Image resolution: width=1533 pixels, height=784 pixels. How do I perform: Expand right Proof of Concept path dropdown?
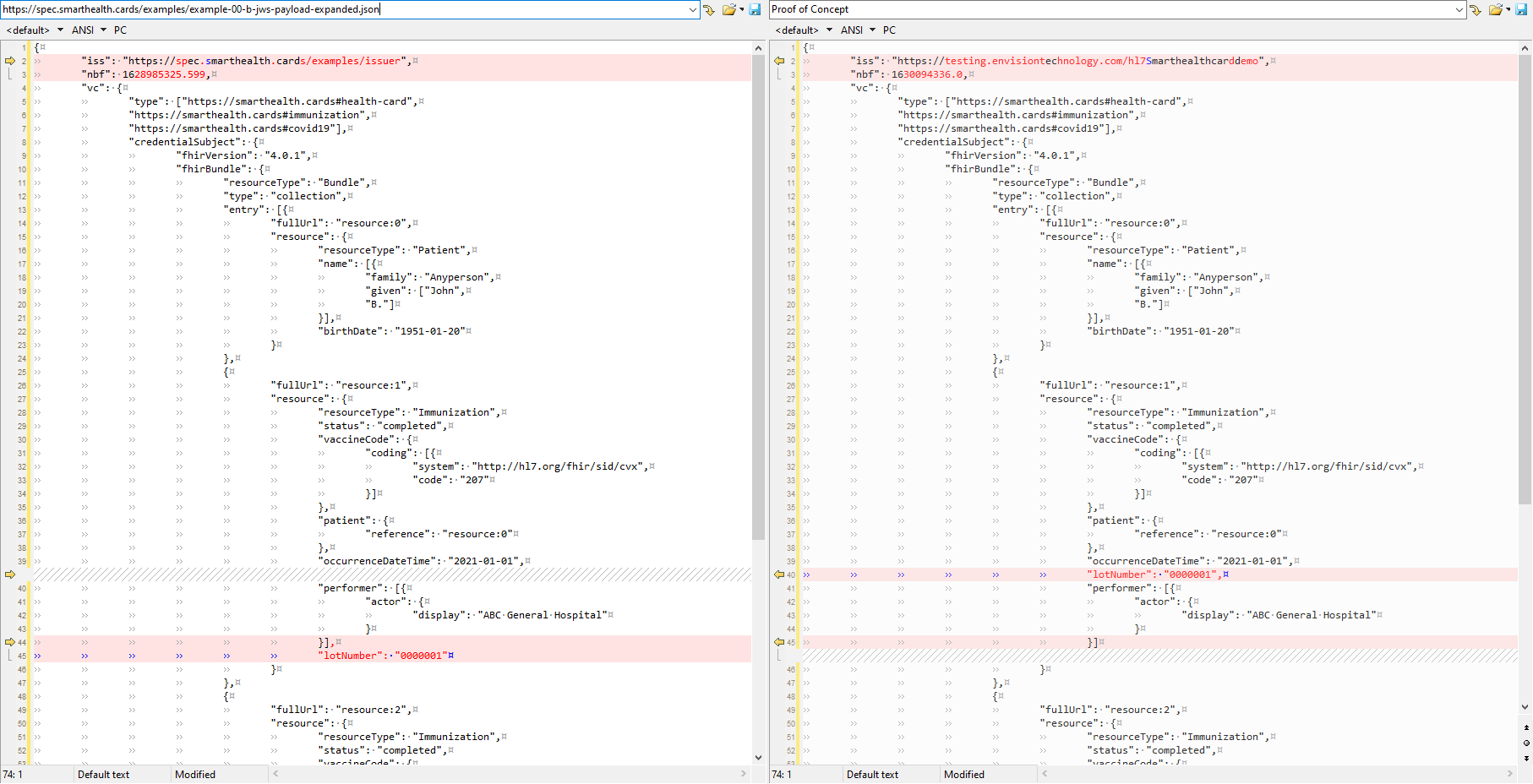point(1459,9)
